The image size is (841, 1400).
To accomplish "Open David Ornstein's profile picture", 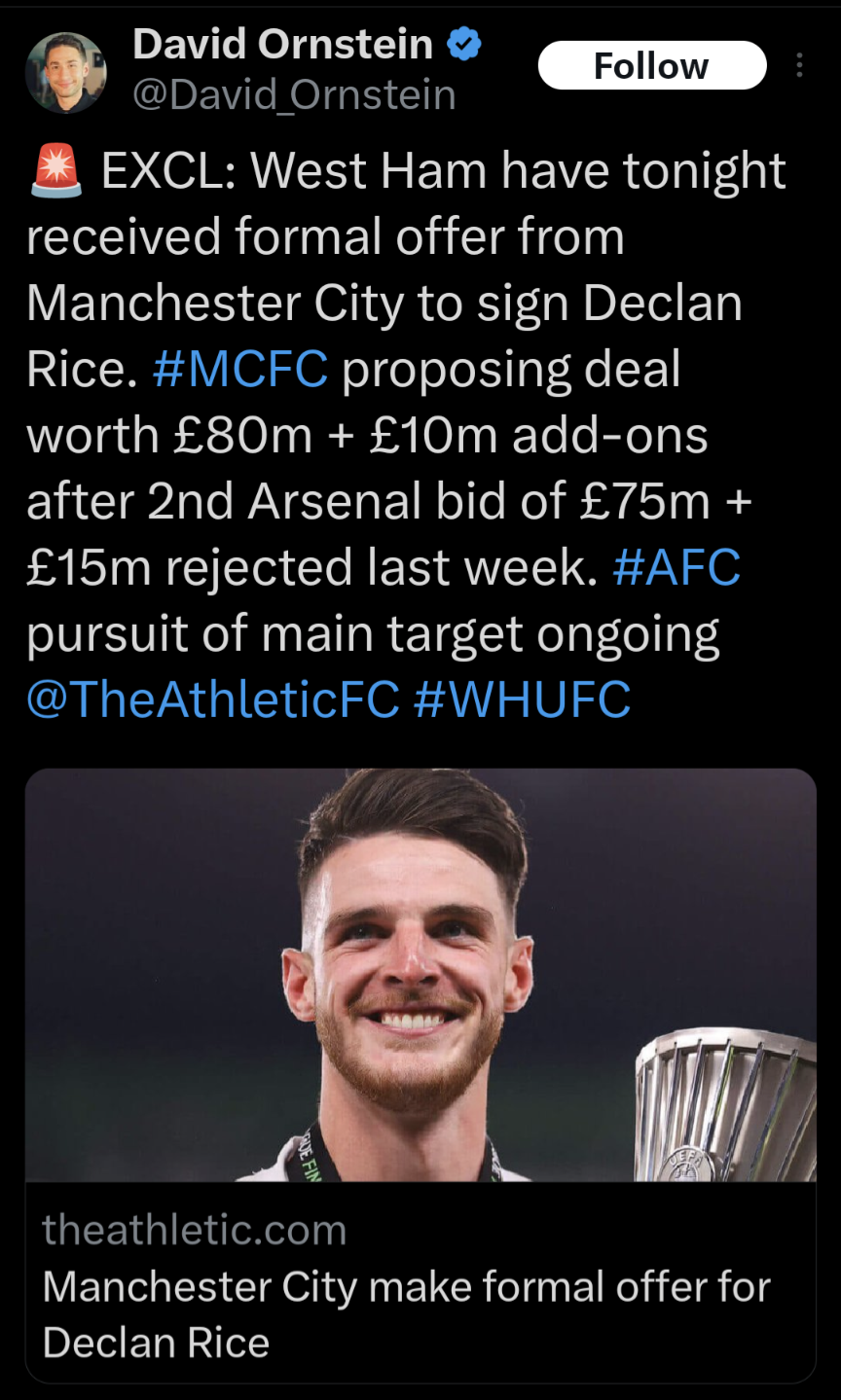I will click(65, 72).
